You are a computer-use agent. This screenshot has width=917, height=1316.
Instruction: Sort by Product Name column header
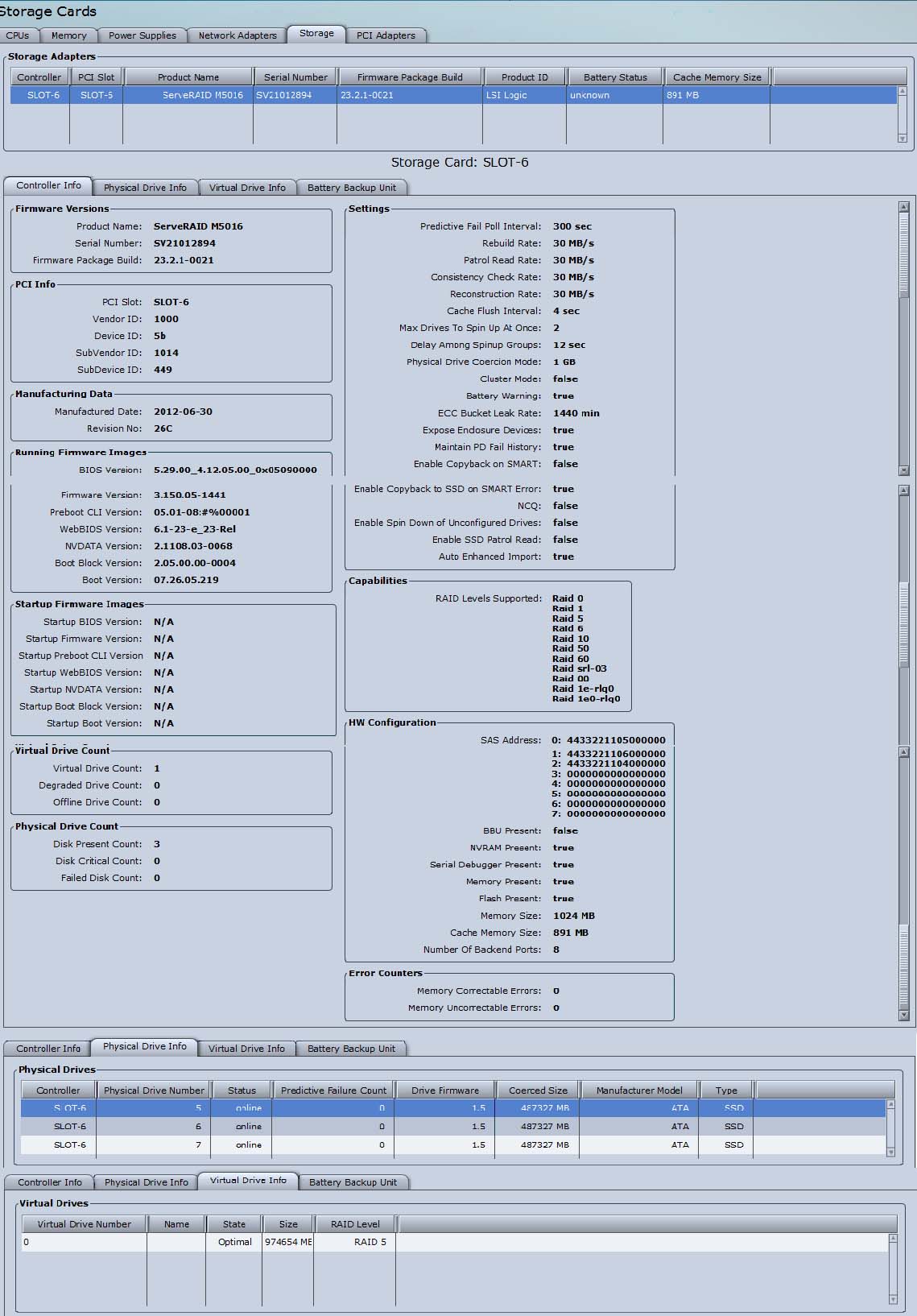click(188, 77)
